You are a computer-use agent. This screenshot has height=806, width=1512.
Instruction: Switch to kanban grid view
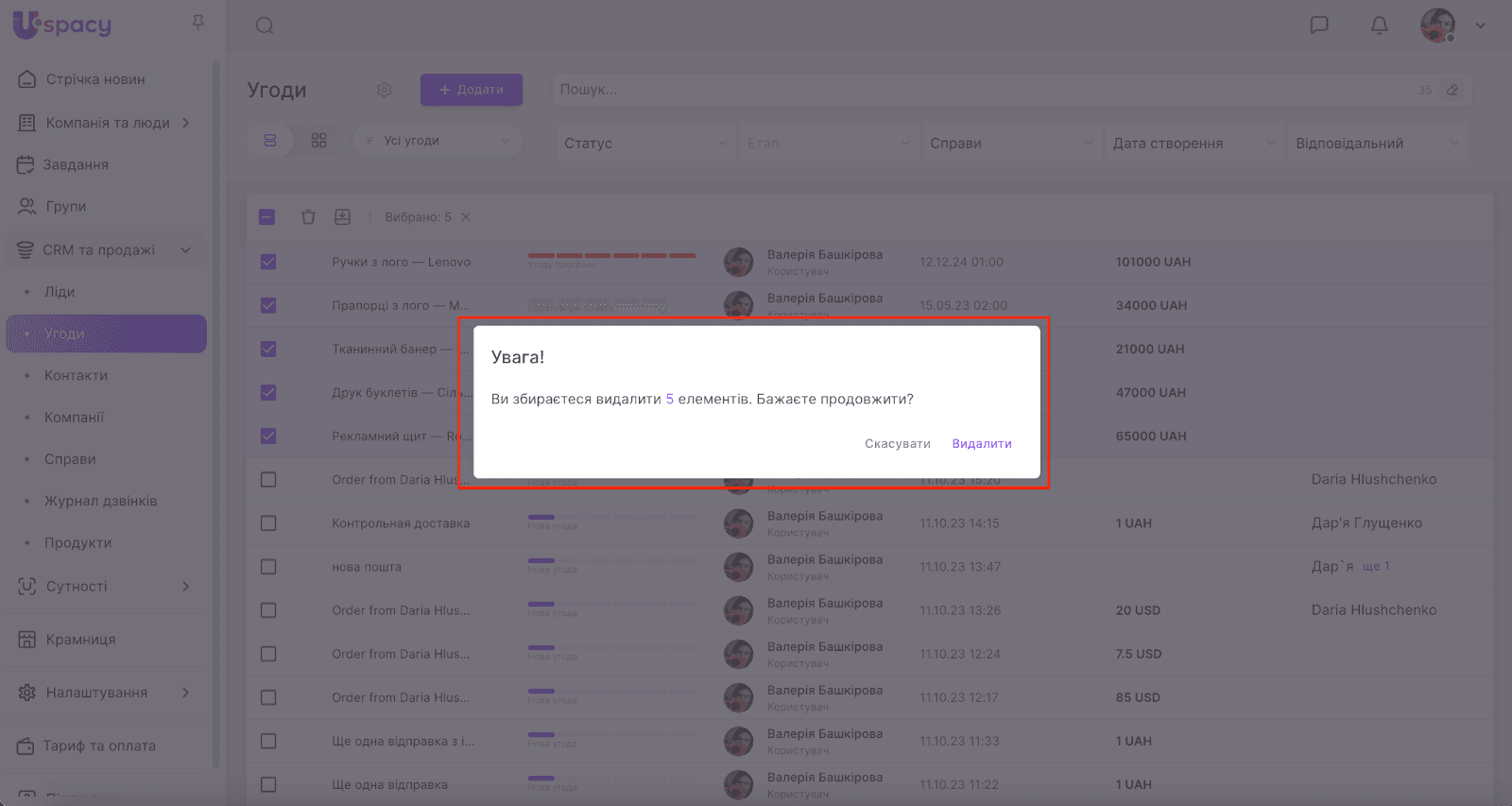pyautogui.click(x=318, y=141)
